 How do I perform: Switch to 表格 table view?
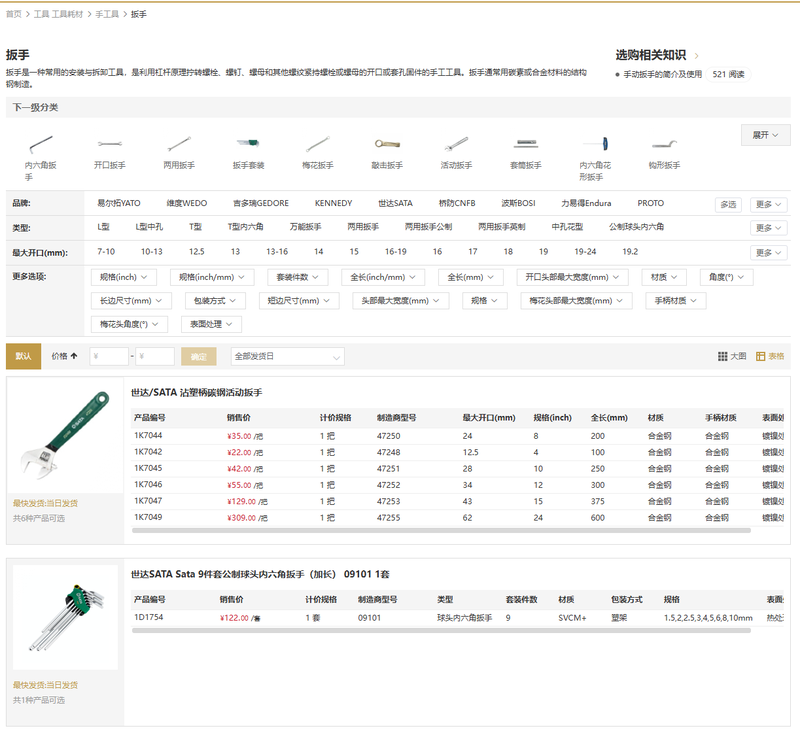(770, 356)
